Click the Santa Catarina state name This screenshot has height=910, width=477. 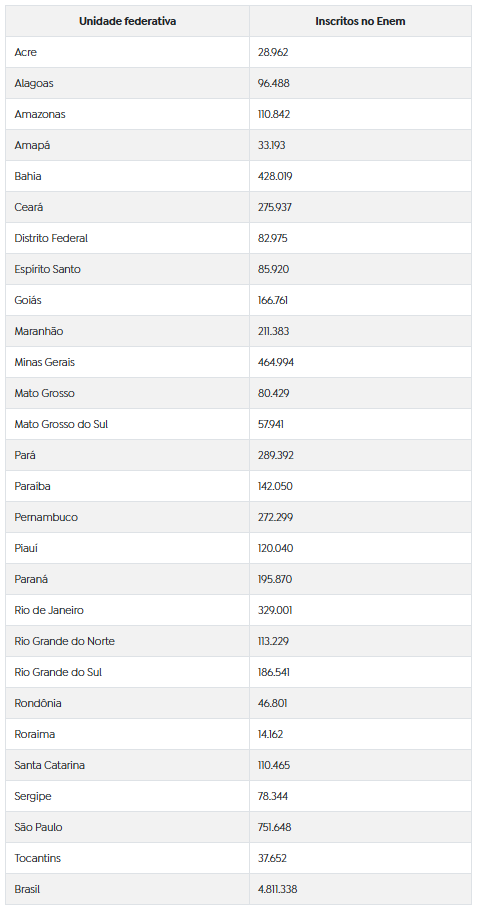point(49,765)
